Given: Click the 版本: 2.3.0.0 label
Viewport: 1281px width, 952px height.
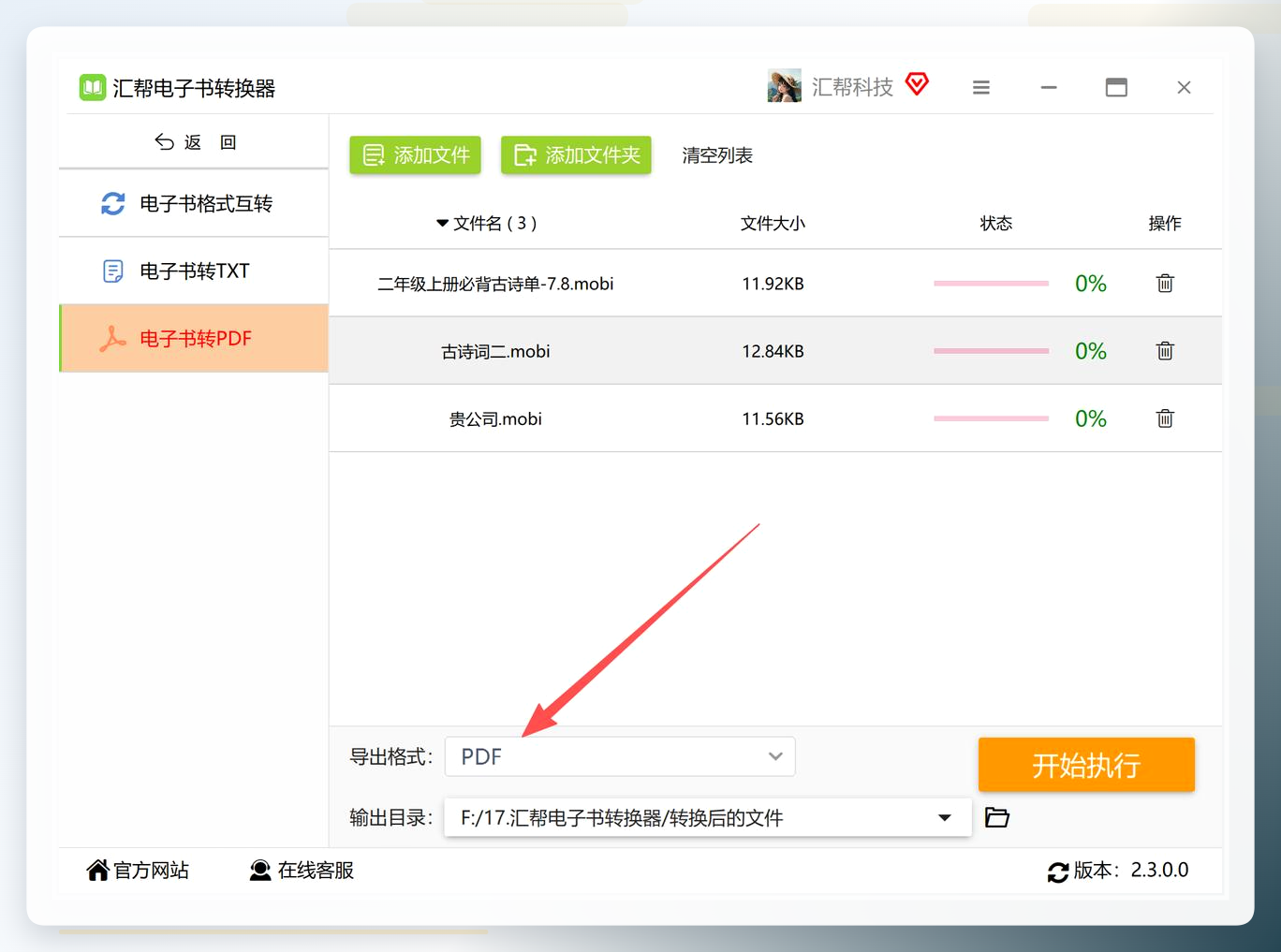Looking at the screenshot, I should [x=1131, y=870].
